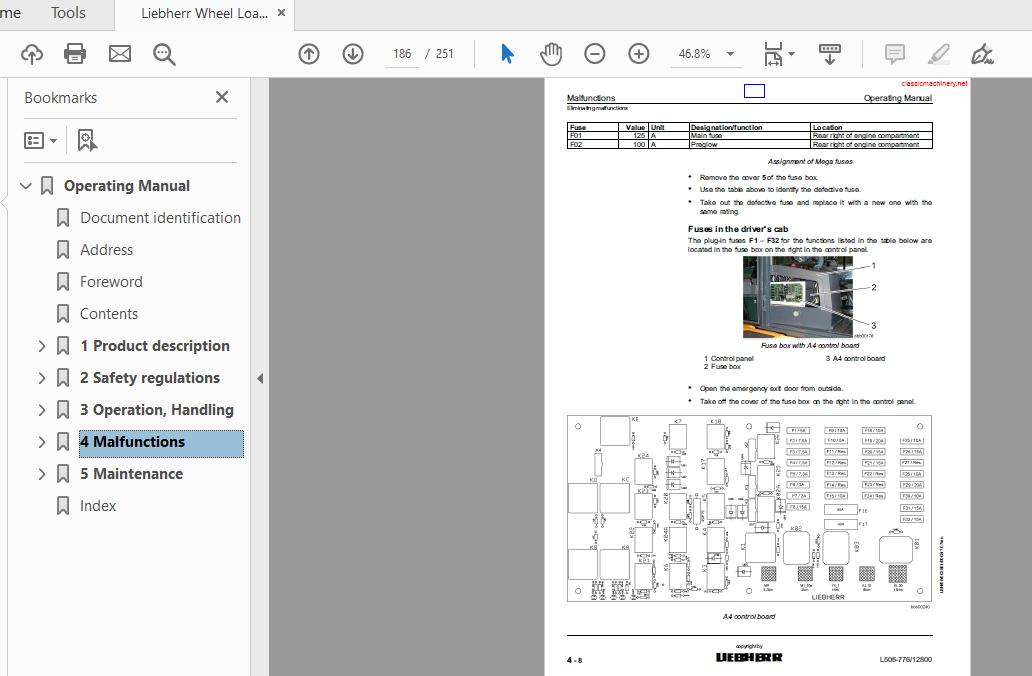The image size is (1032, 676).
Task: Select the Liebherr Wheel Loader document tab
Action: pyautogui.click(x=203, y=15)
